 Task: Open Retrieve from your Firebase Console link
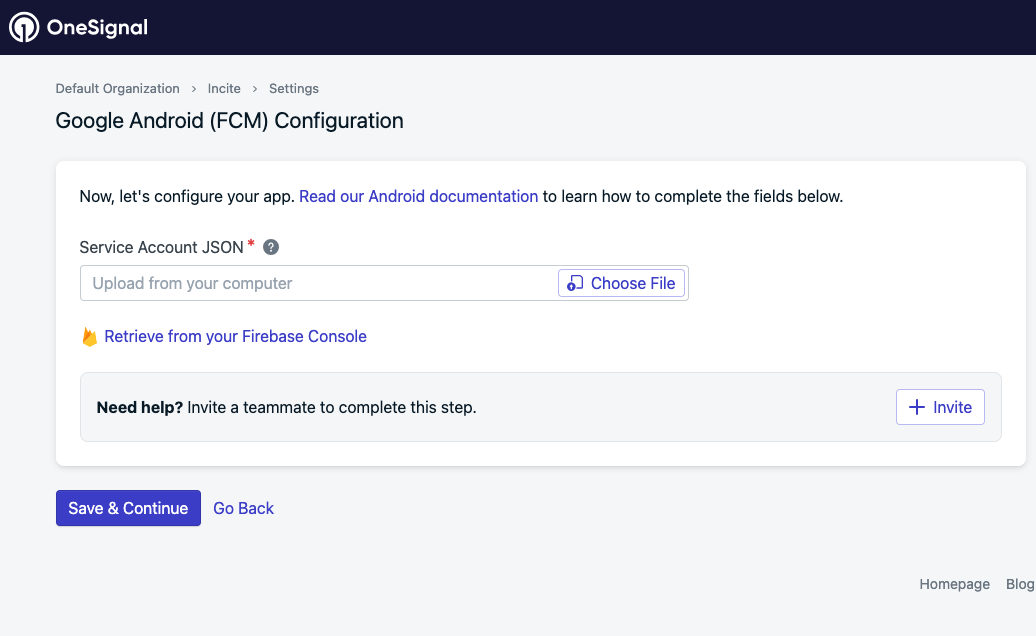tap(235, 337)
